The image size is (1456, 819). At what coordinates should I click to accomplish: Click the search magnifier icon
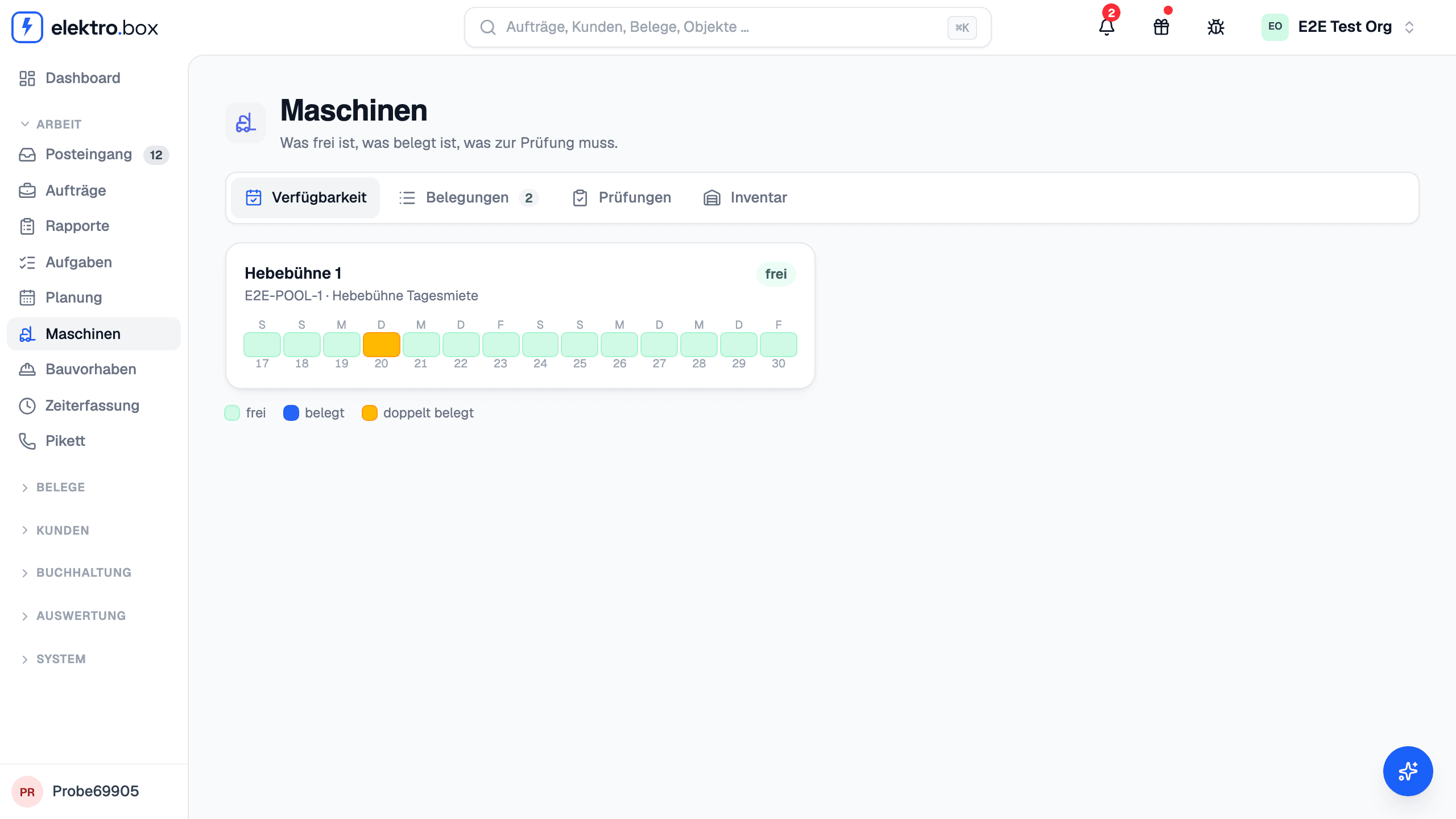[x=488, y=27]
